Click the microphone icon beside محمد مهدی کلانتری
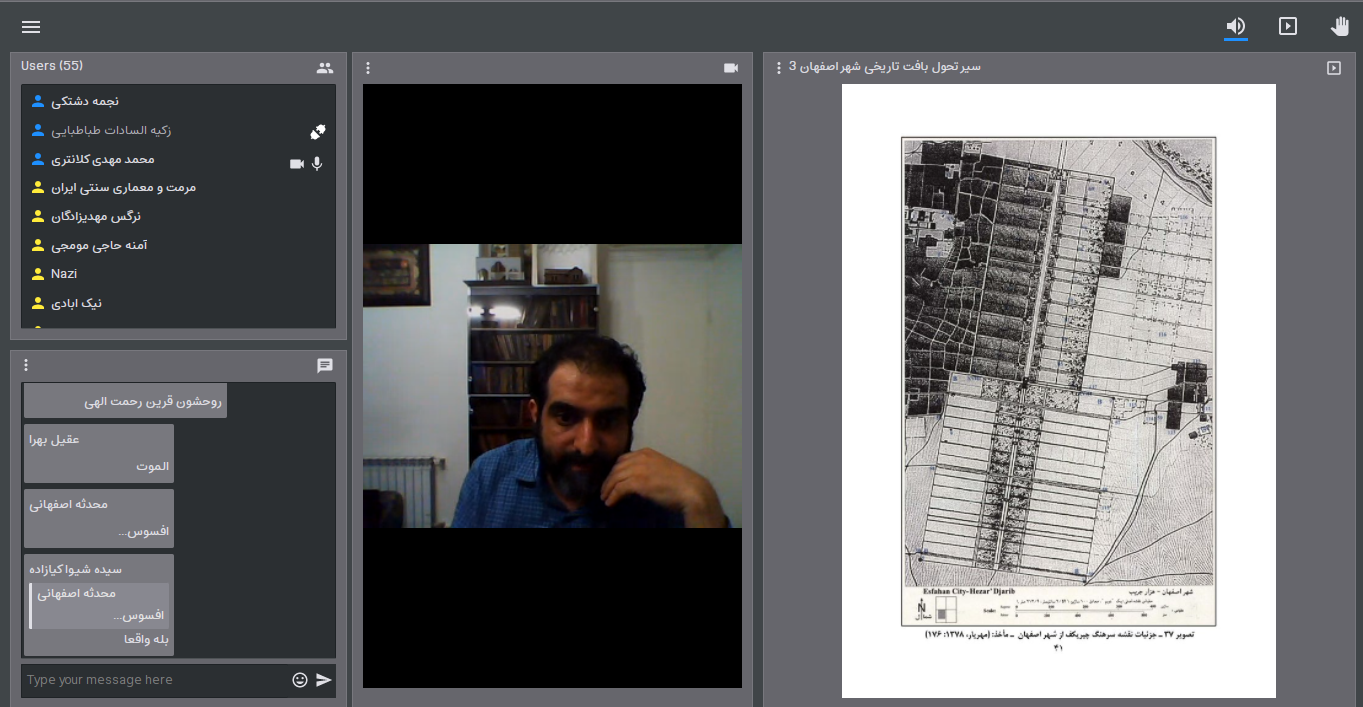The height and width of the screenshot is (707, 1363). tap(317, 164)
